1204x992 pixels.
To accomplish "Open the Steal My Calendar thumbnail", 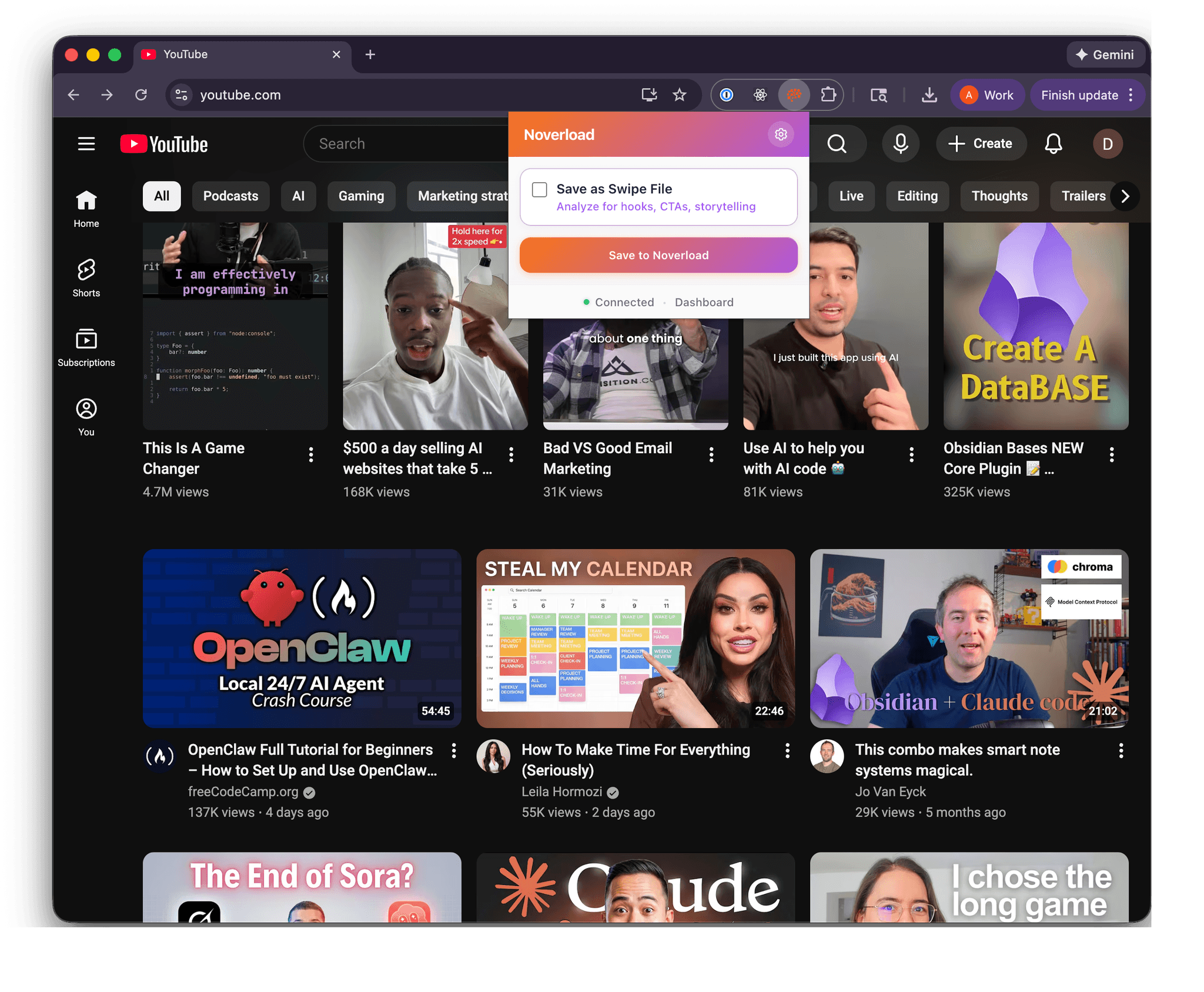I will (x=636, y=639).
